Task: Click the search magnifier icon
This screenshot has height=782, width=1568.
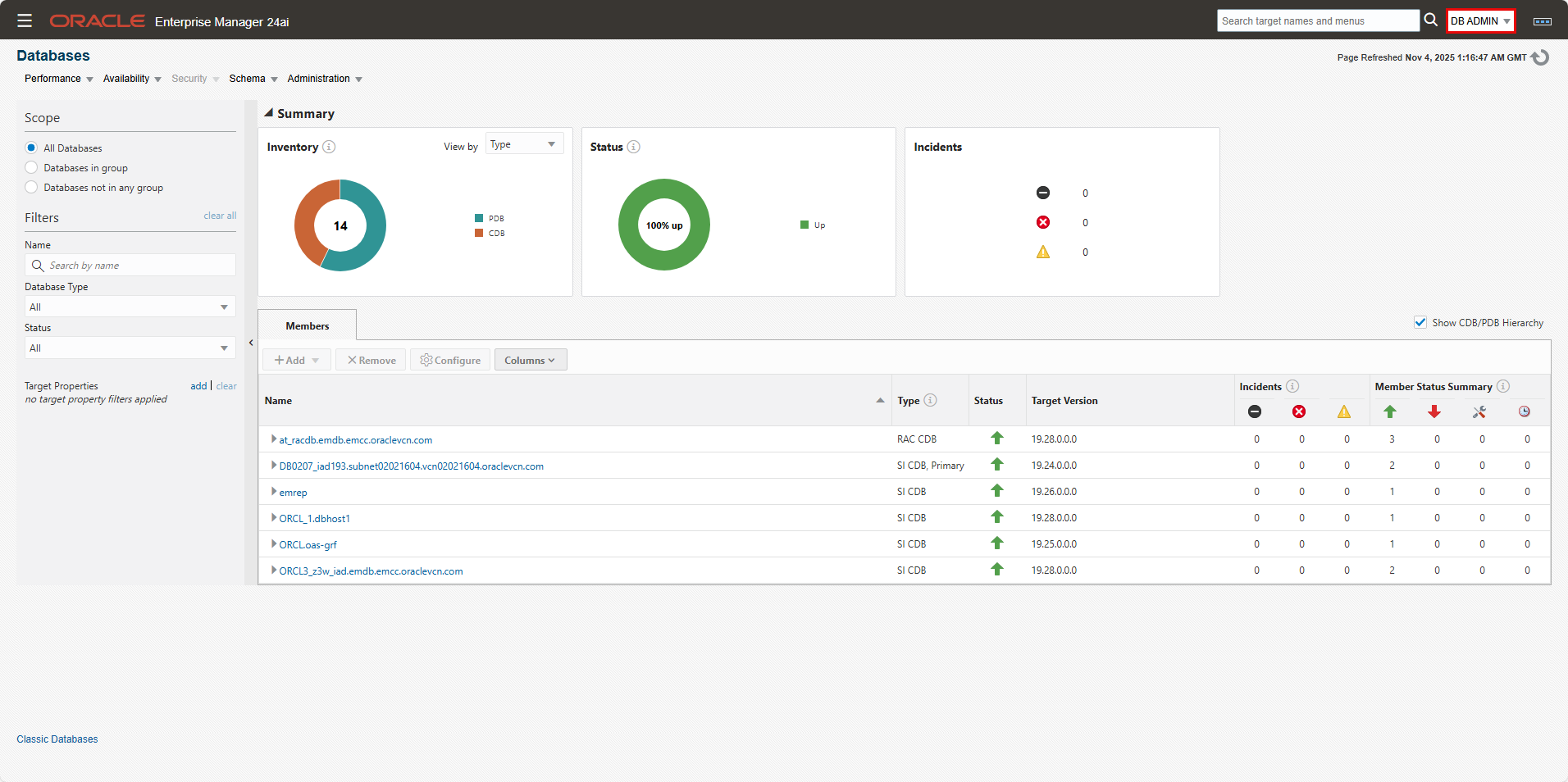Action: point(1430,20)
